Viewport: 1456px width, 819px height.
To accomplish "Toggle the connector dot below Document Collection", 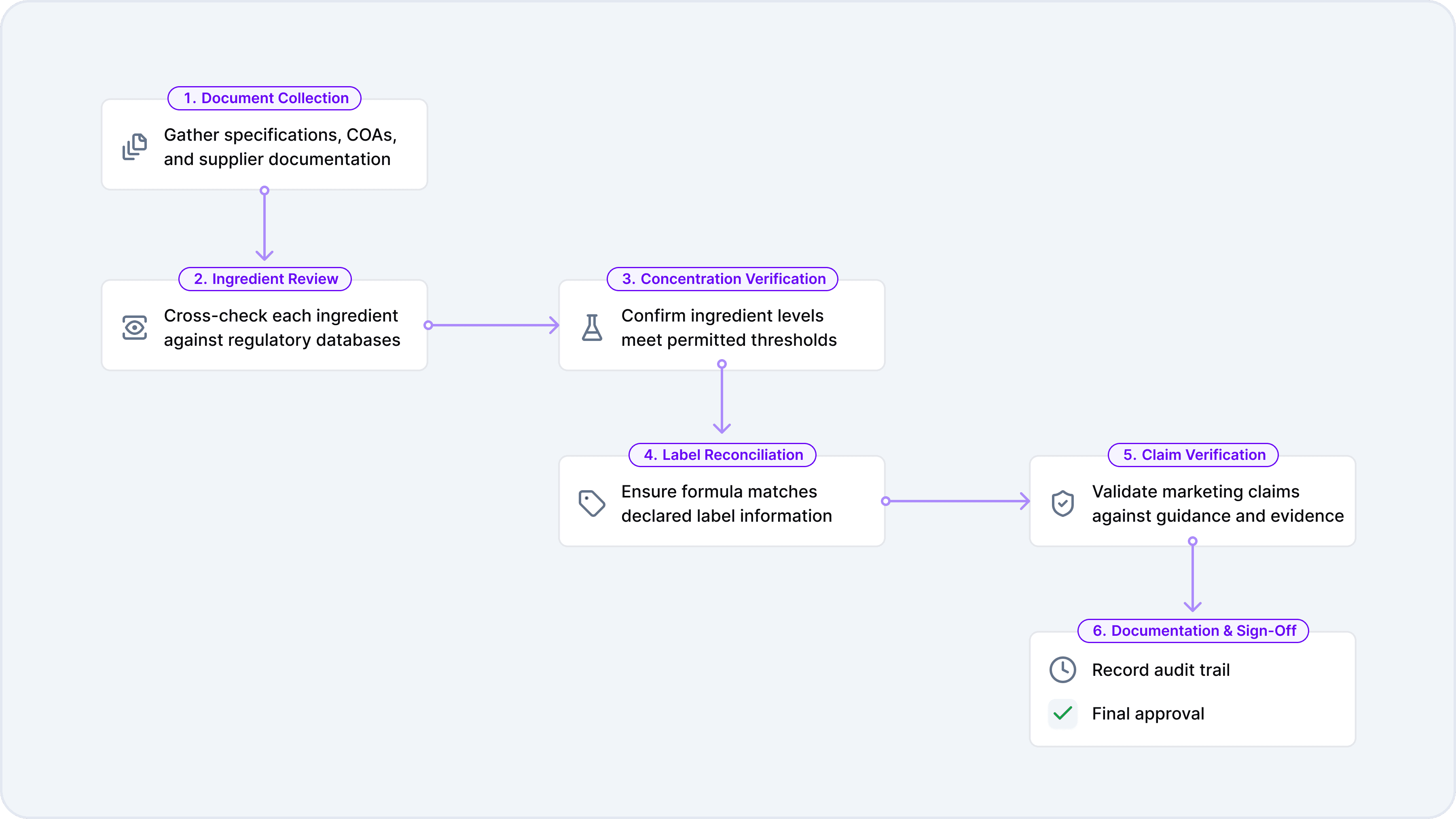I will coord(264,190).
